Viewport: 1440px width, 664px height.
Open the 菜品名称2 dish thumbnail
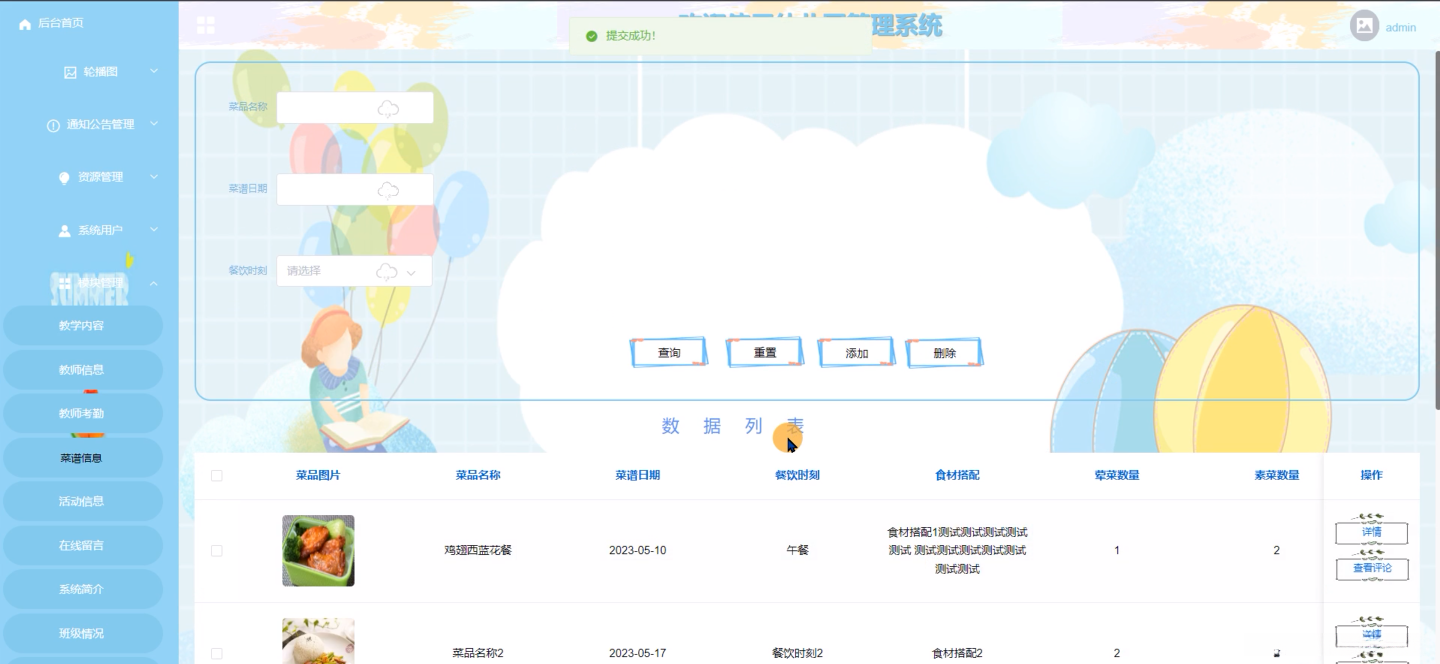coord(318,641)
